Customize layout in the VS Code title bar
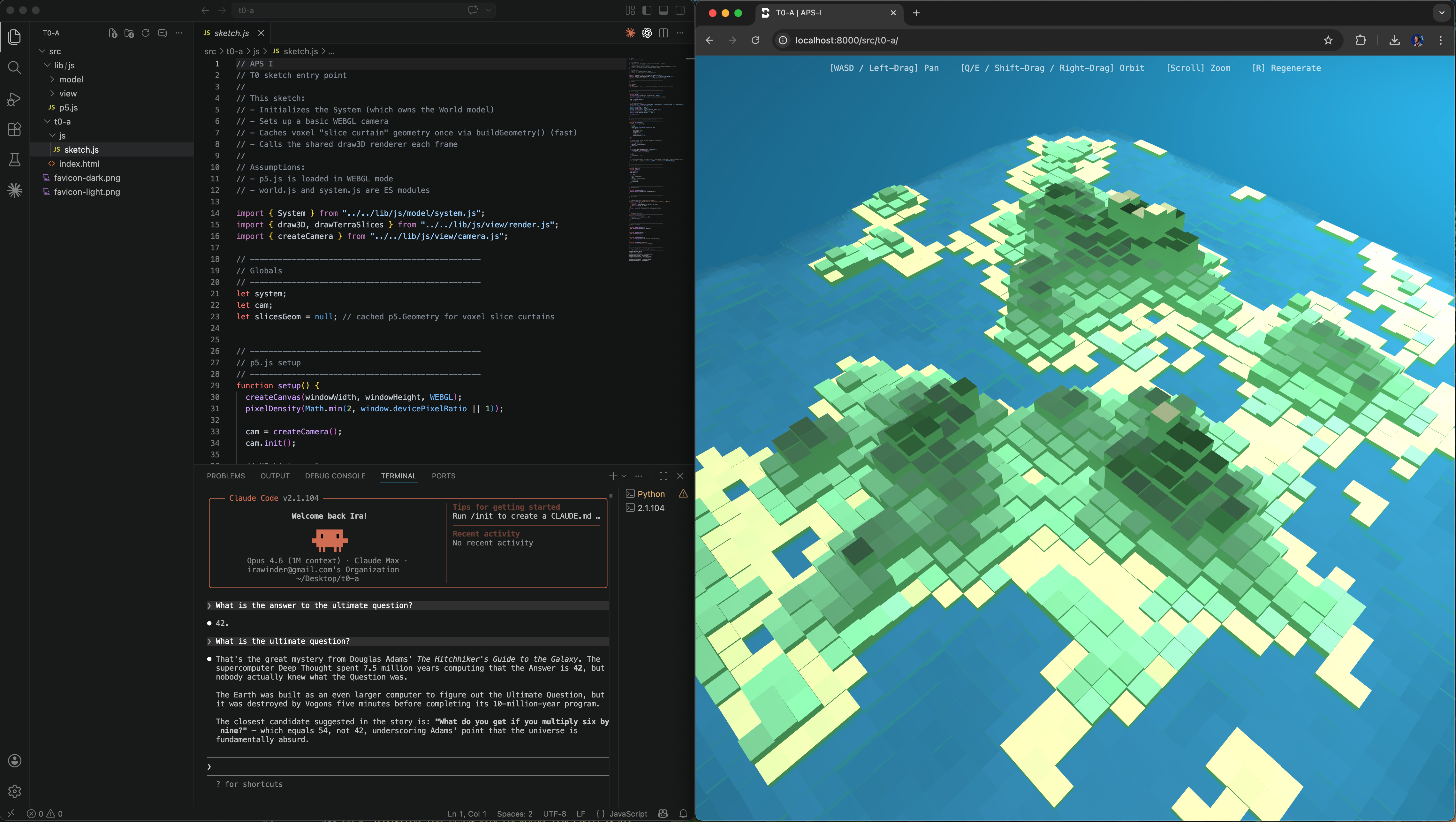Screen dimensions: 1456x822 [x=630, y=10]
